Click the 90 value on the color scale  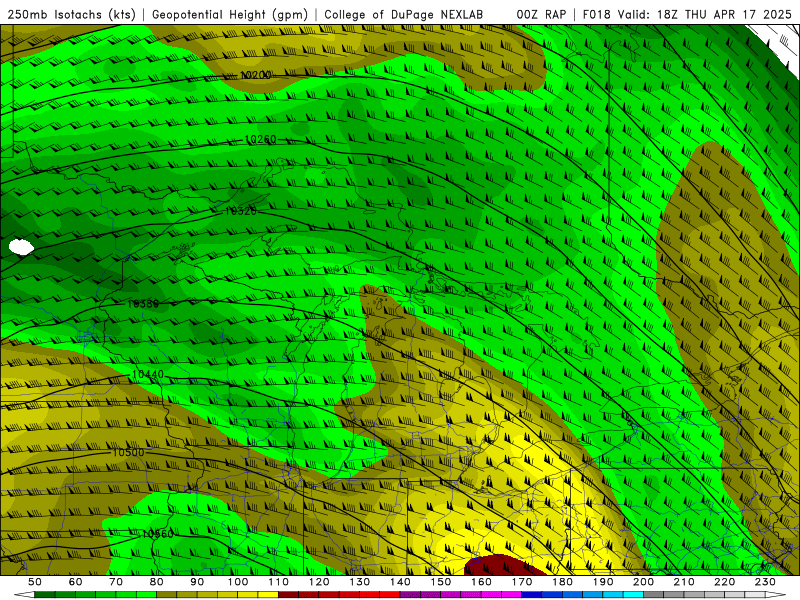[197, 582]
